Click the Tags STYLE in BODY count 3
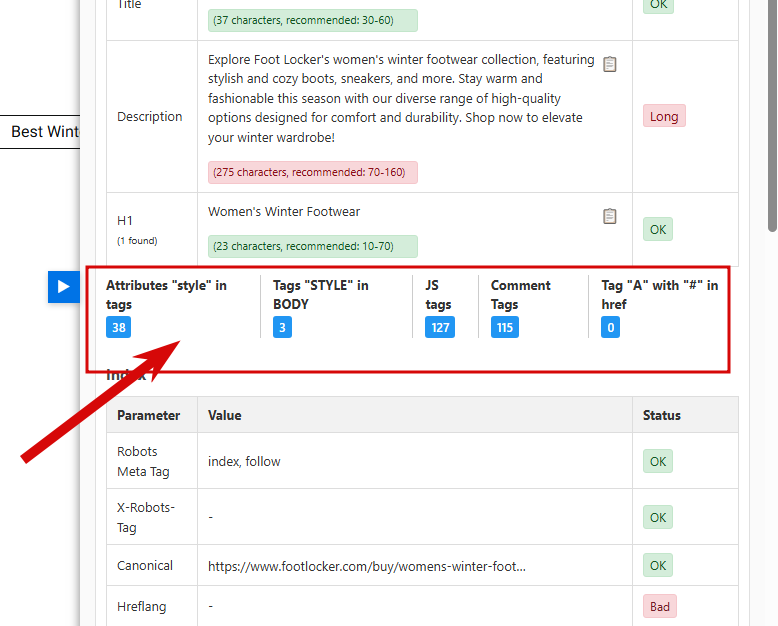Viewport: 778px width, 626px height. click(x=282, y=327)
